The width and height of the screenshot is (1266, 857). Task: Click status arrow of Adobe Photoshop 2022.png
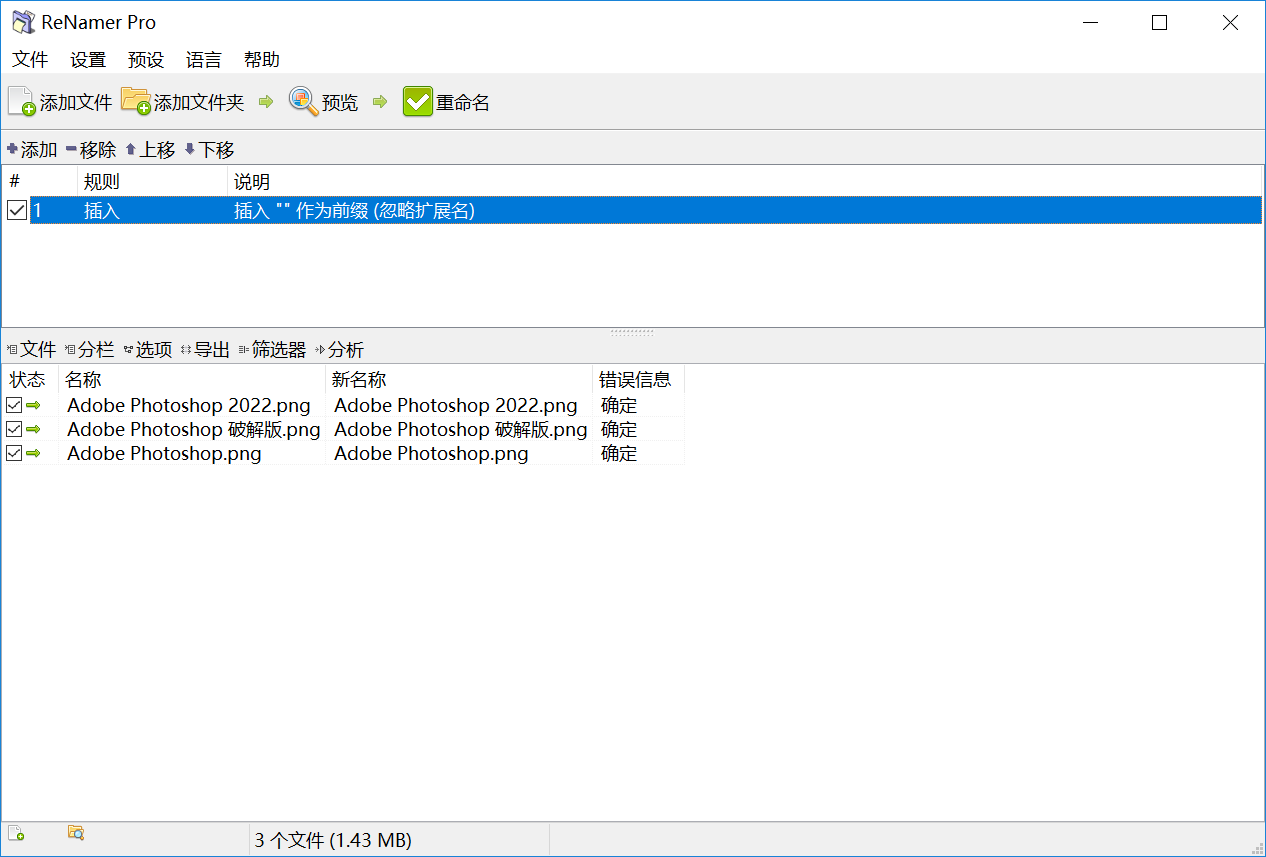[x=33, y=405]
